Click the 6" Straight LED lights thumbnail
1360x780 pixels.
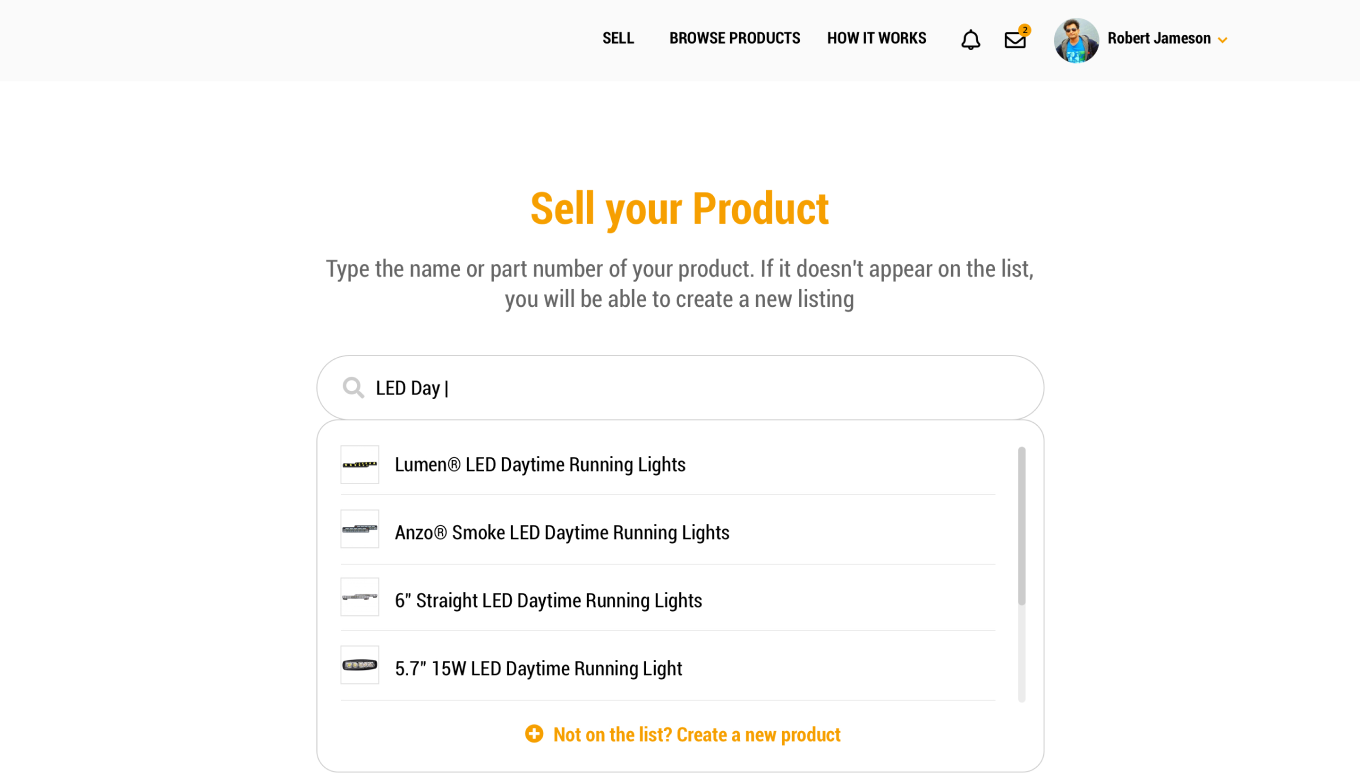click(x=360, y=597)
